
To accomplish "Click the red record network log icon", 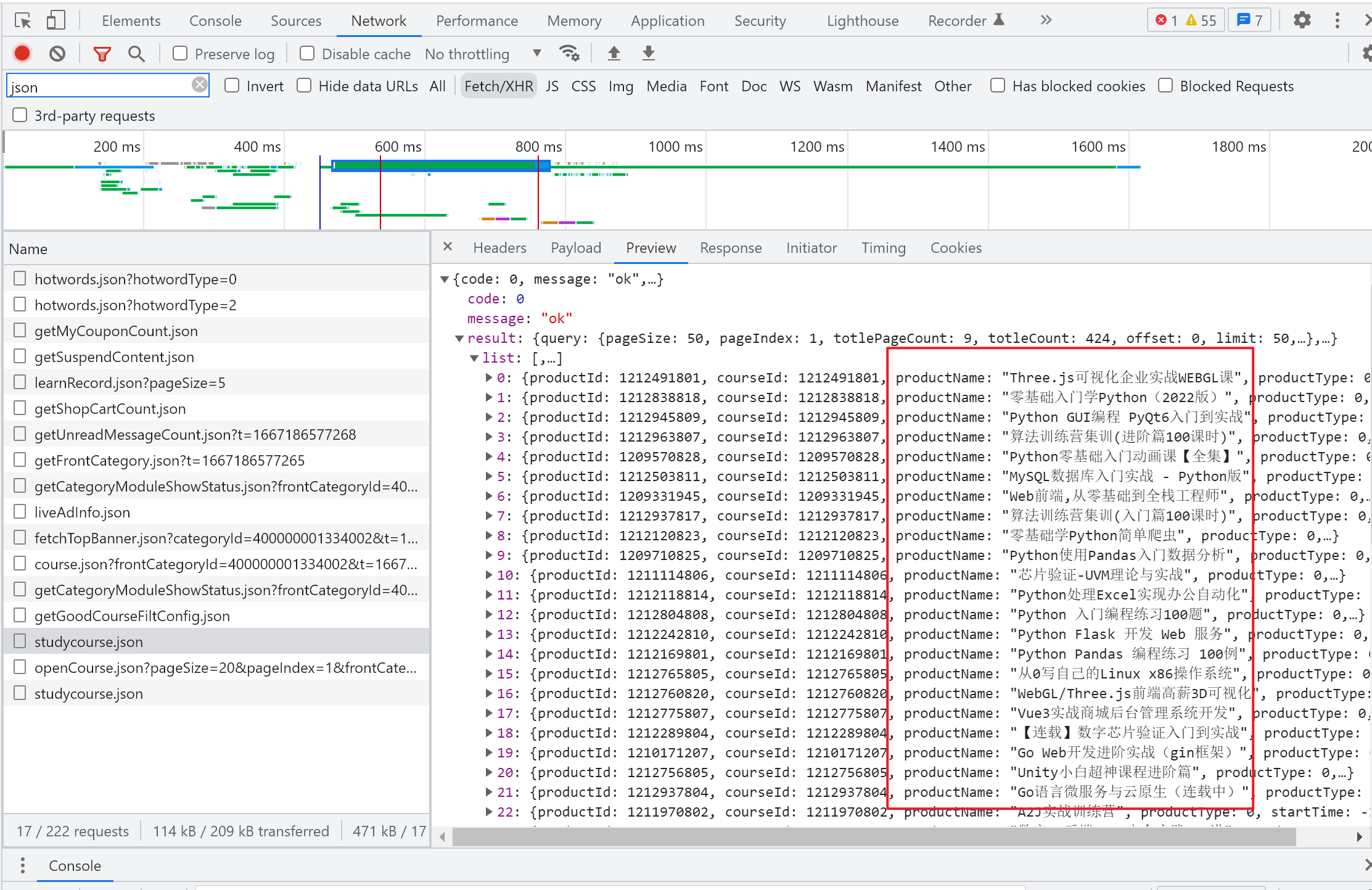I will click(22, 54).
